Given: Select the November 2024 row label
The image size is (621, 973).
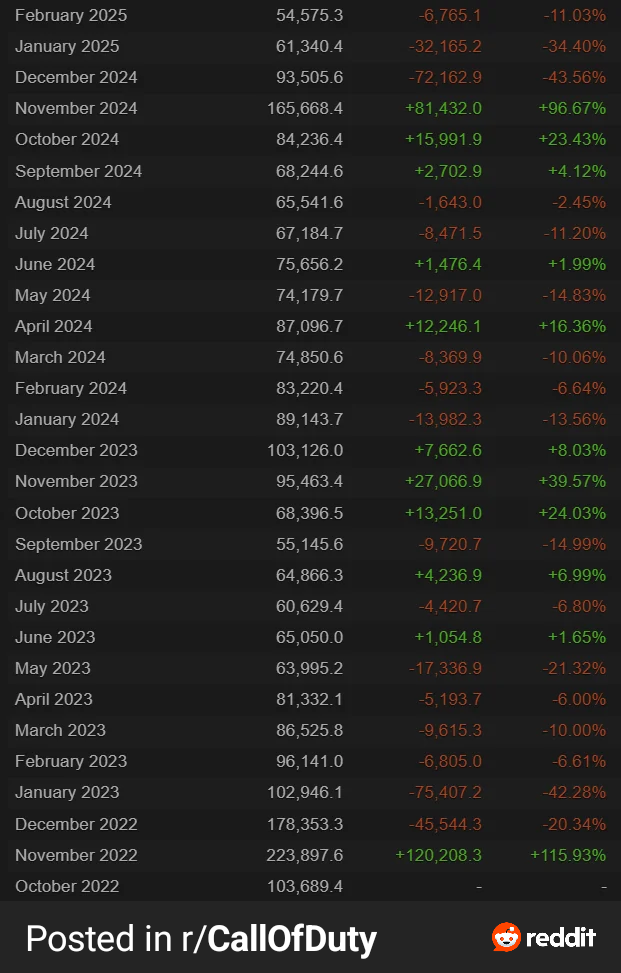Looking at the screenshot, I should pyautogui.click(x=76, y=109).
